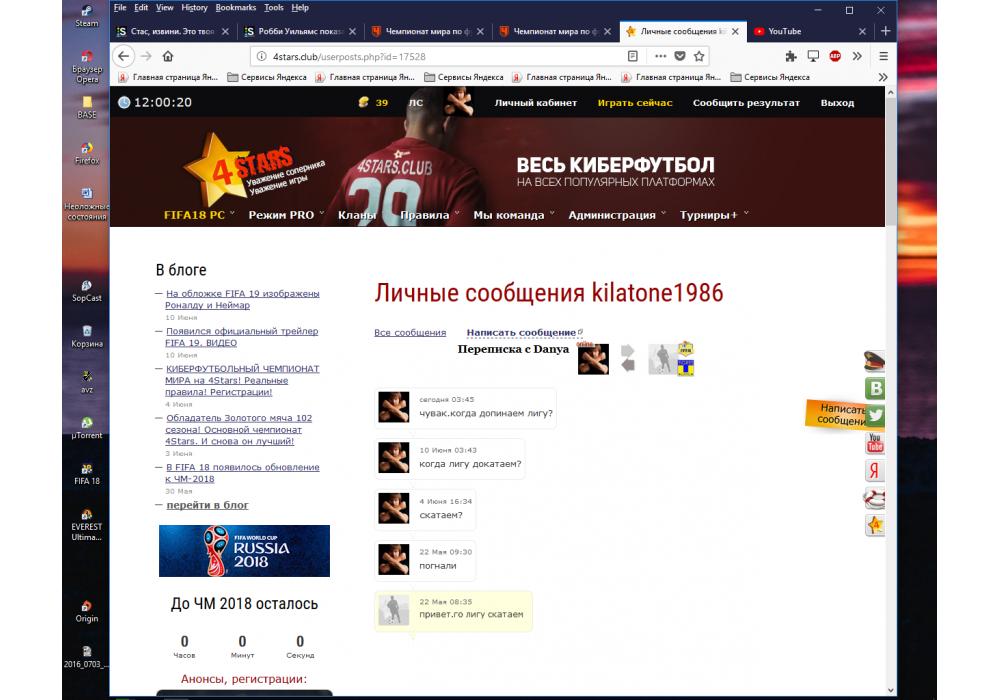Click the browser Home button
This screenshot has height=700, width=1000.
(168, 56)
